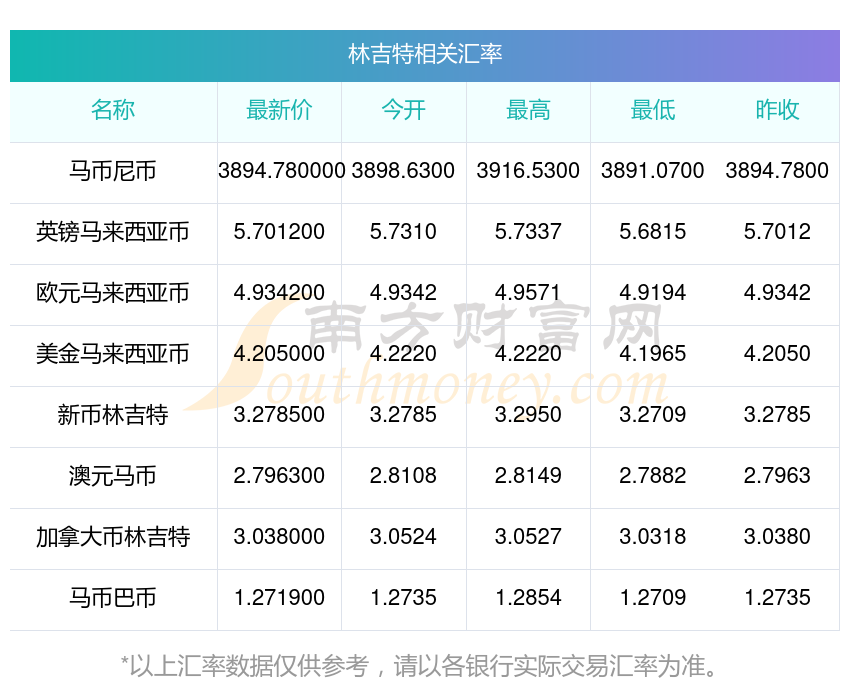Click previous close 2.7963

pyautogui.click(x=777, y=476)
